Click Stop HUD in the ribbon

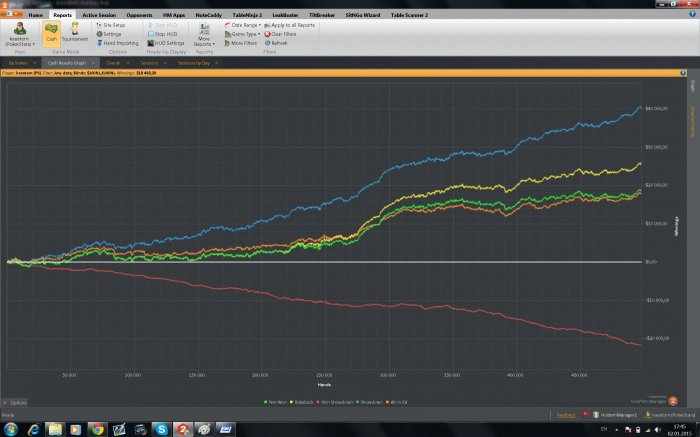(x=162, y=34)
